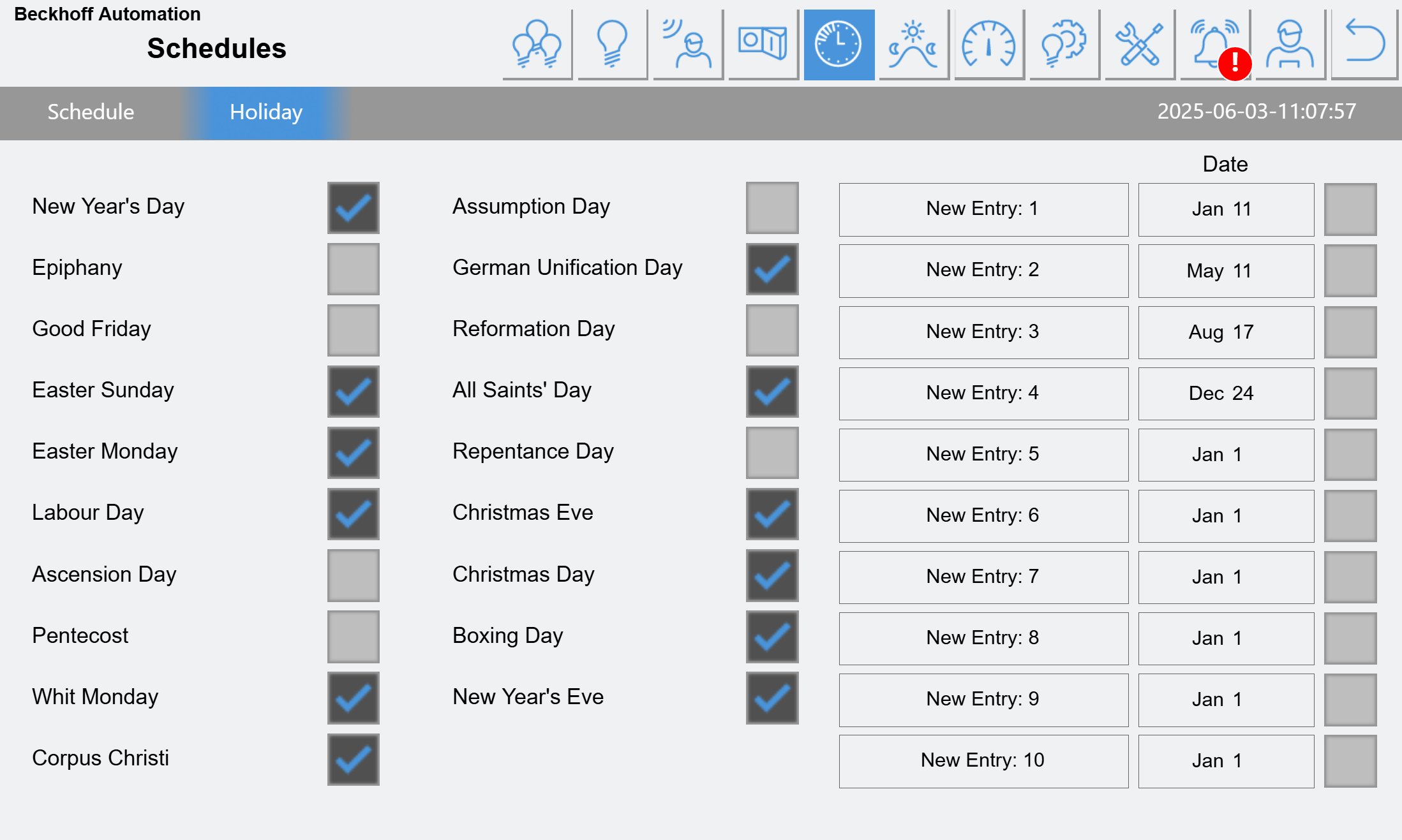
Task: Check the Pentecost holiday box
Action: 354,637
